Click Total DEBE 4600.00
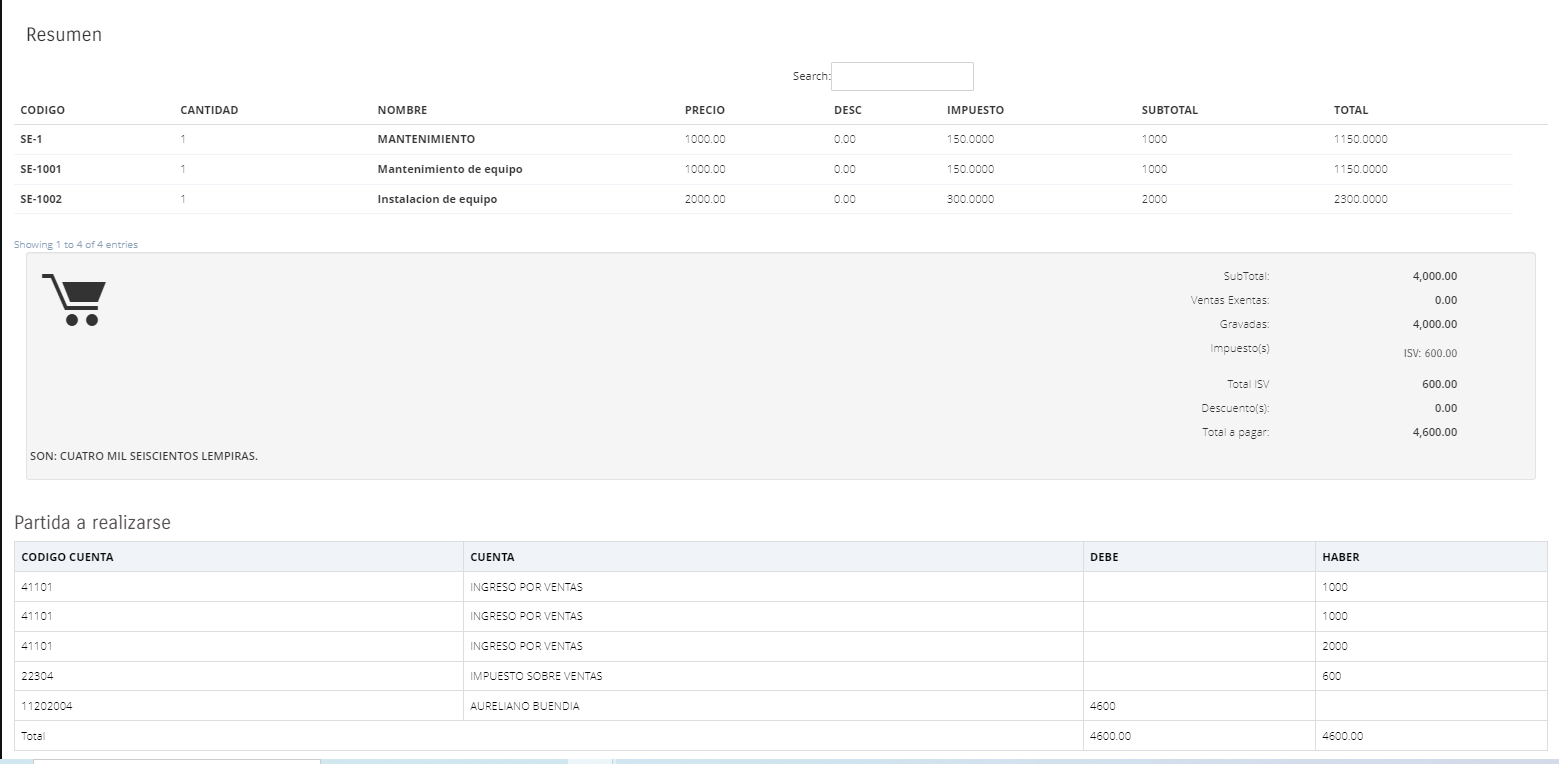 [1110, 736]
